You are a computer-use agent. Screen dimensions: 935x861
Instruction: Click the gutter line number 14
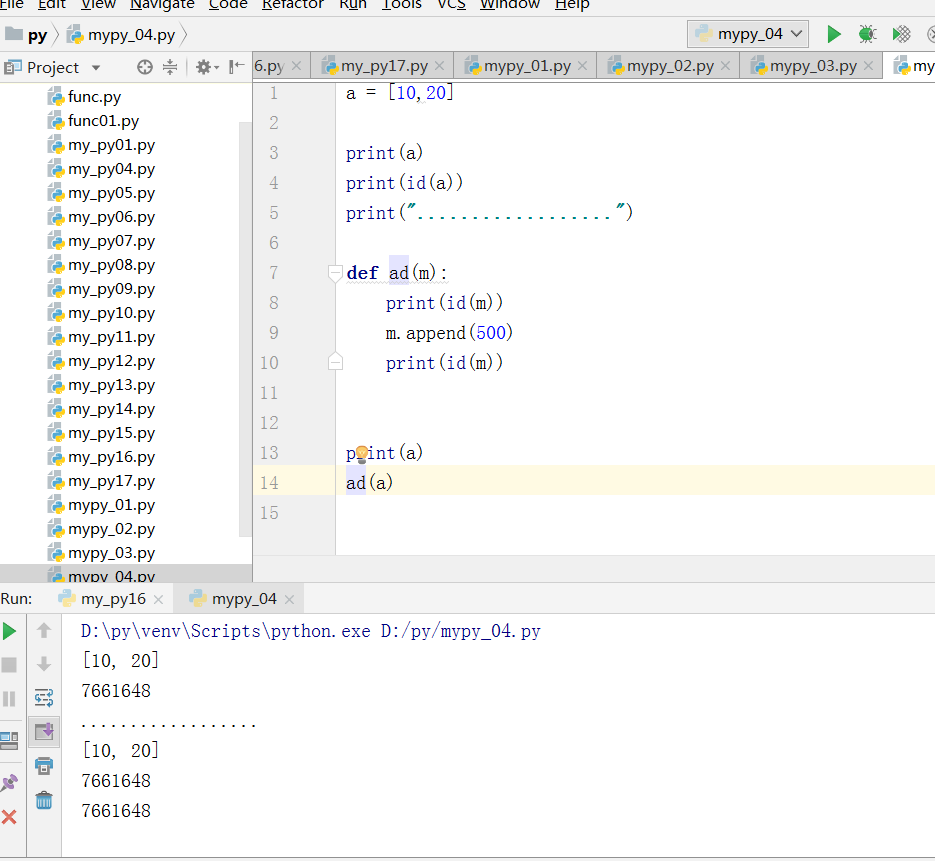point(269,483)
